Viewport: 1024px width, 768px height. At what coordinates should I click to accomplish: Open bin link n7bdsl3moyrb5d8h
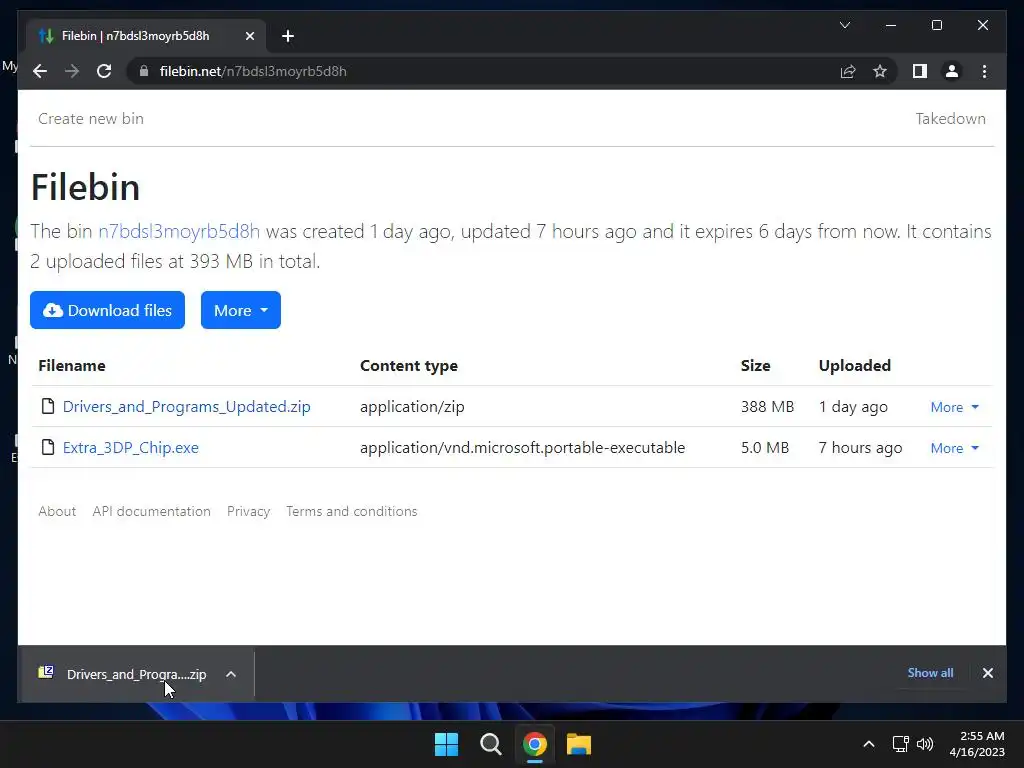click(179, 231)
